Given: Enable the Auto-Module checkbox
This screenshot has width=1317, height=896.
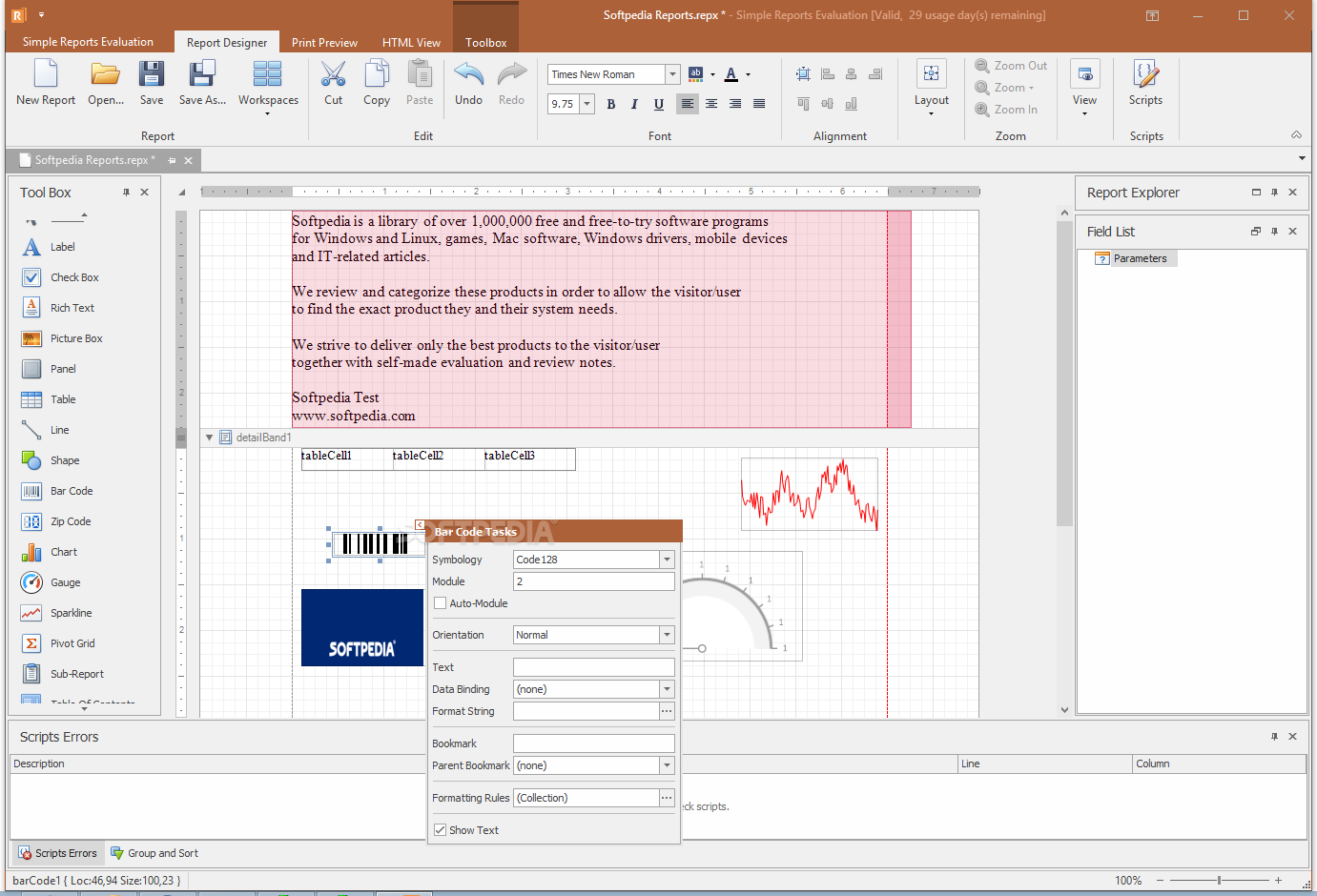Looking at the screenshot, I should click(440, 603).
